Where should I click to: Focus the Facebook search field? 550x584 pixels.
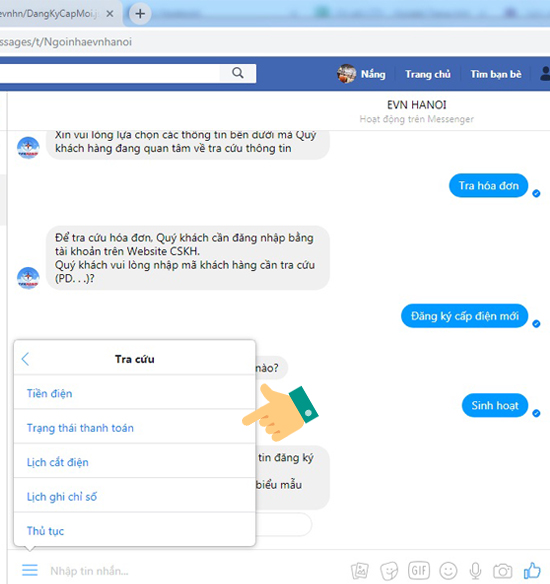point(109,73)
